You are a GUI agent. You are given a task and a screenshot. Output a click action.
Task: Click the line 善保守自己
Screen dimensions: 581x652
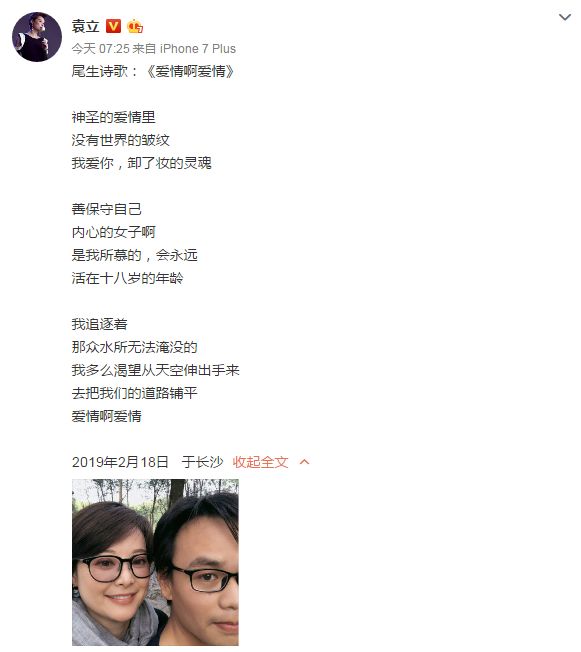point(106,209)
